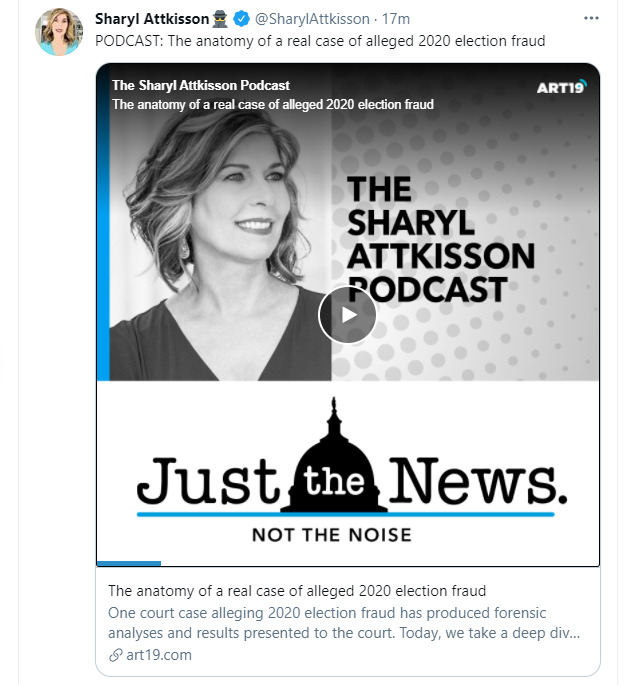Image resolution: width=624 pixels, height=685 pixels.
Task: Open the @SharylAttkisson handle link
Action: (312, 19)
